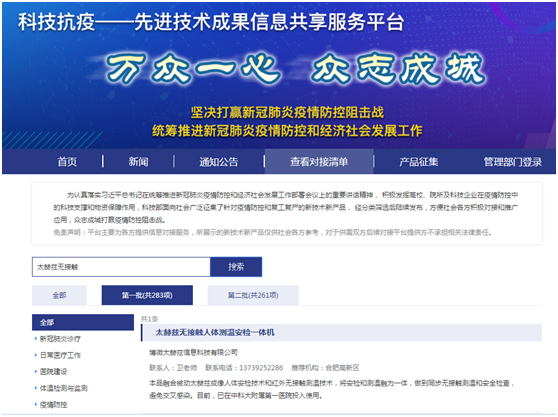Go to the 新闻 page

pyautogui.click(x=138, y=162)
